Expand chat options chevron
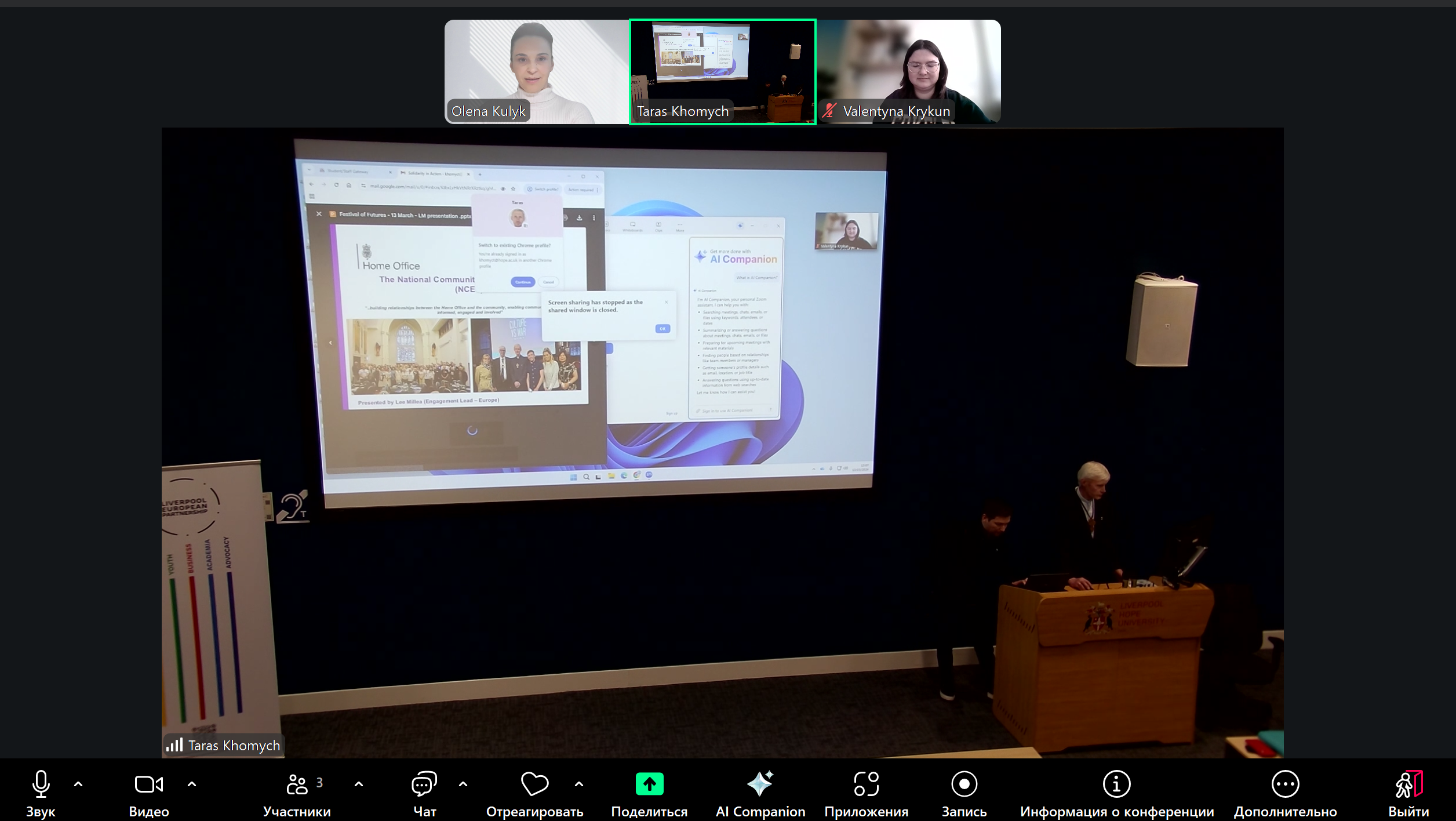This screenshot has width=1456, height=821. pyautogui.click(x=463, y=784)
